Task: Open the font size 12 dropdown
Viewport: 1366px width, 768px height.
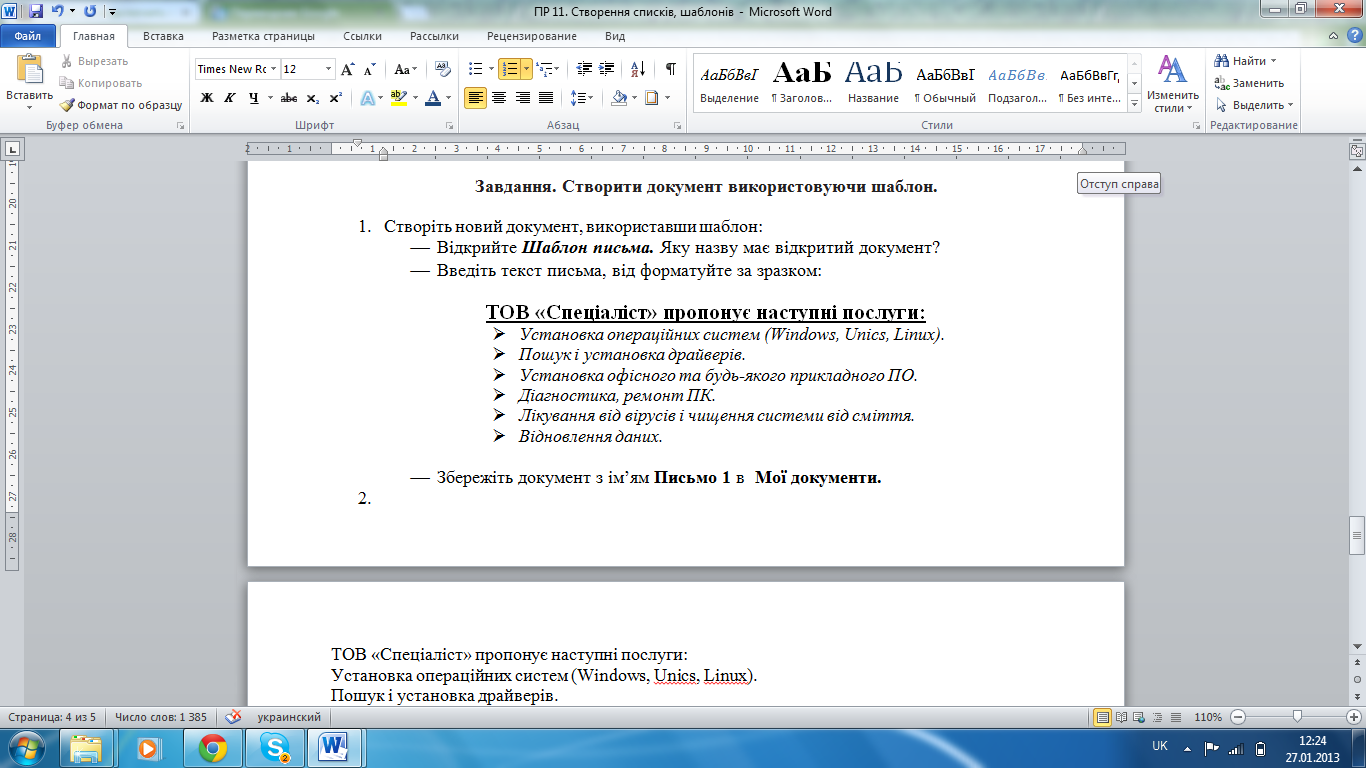Action: [x=328, y=69]
